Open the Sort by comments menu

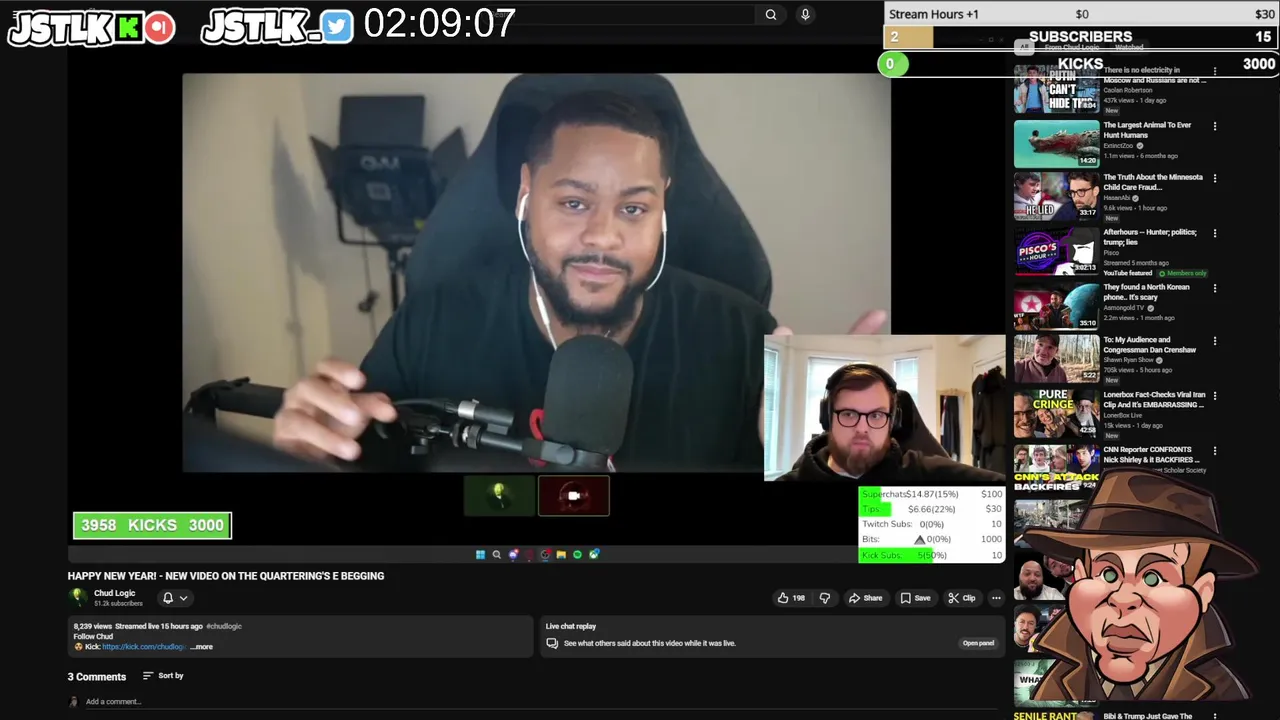(x=163, y=676)
